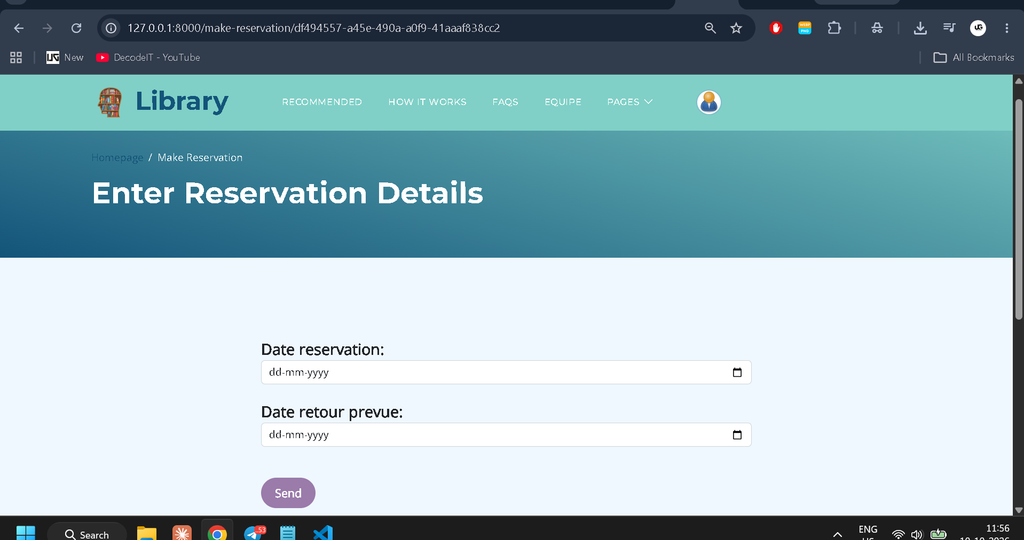1024x540 pixels.
Task: Focus the Date retour prevue input field
Action: click(x=506, y=435)
